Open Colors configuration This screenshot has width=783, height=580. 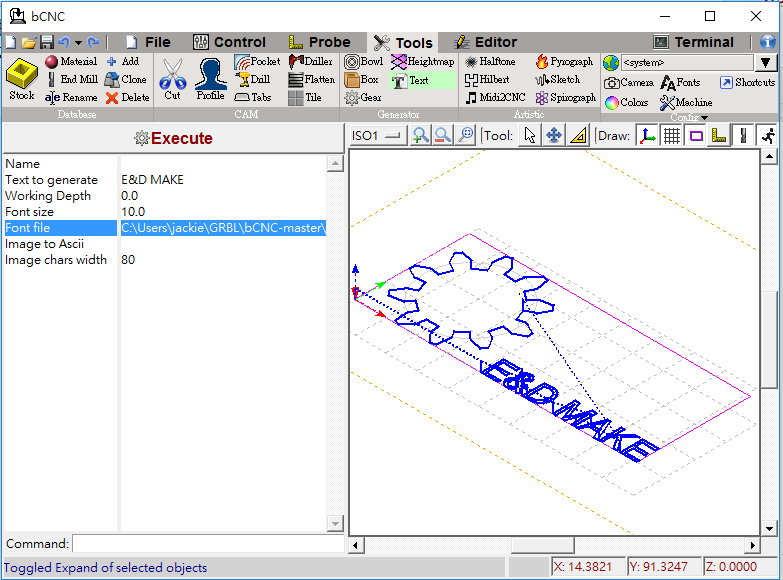point(627,102)
